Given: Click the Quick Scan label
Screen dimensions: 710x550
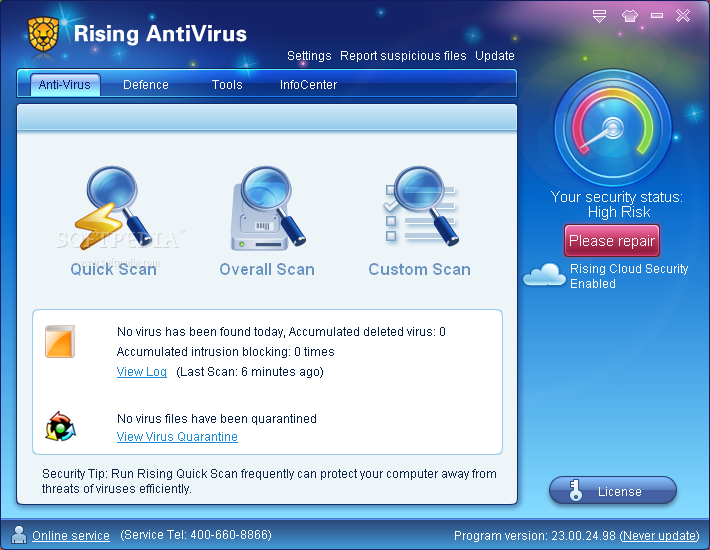Looking at the screenshot, I should coord(113,269).
